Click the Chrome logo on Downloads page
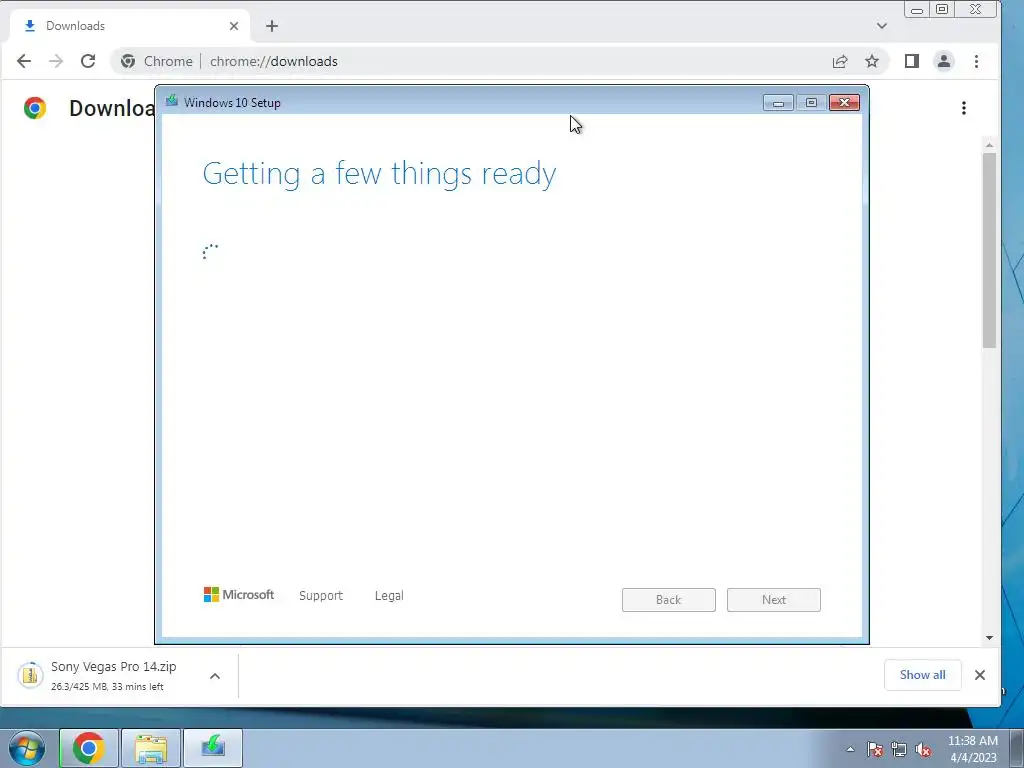Image resolution: width=1024 pixels, height=768 pixels. (35, 108)
